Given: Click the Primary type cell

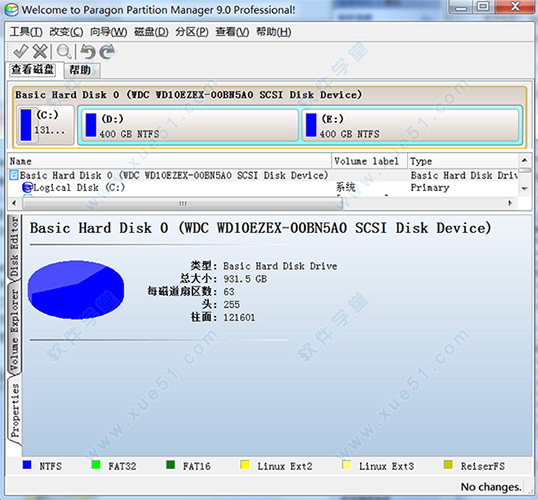Looking at the screenshot, I should click(x=430, y=188).
